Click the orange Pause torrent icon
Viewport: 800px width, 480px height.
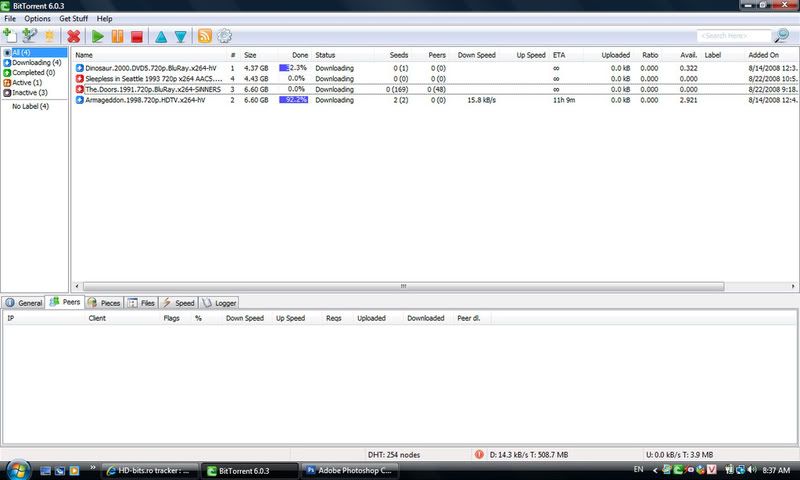[x=117, y=36]
